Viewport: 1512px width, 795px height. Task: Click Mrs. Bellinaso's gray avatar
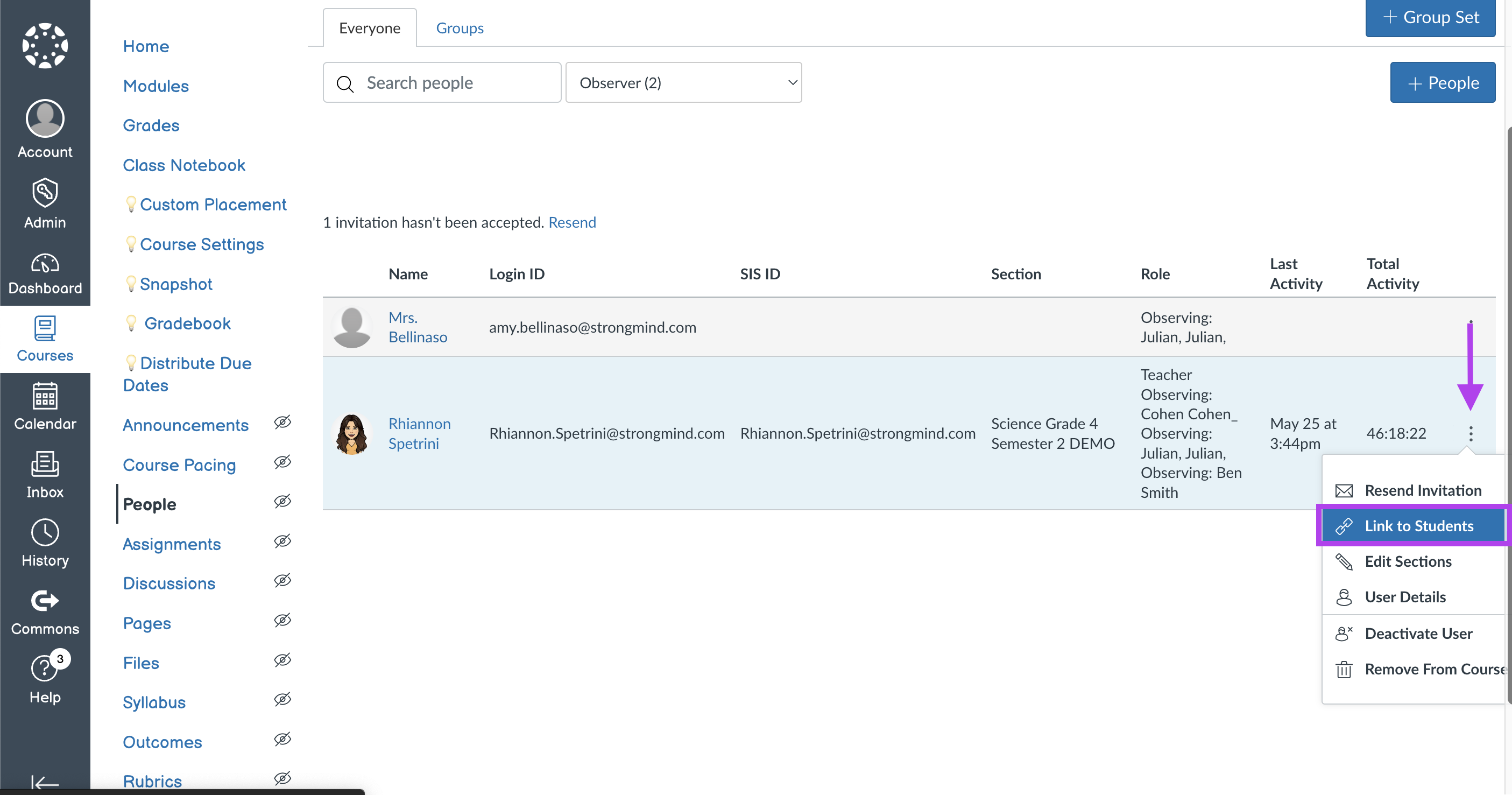(x=351, y=327)
